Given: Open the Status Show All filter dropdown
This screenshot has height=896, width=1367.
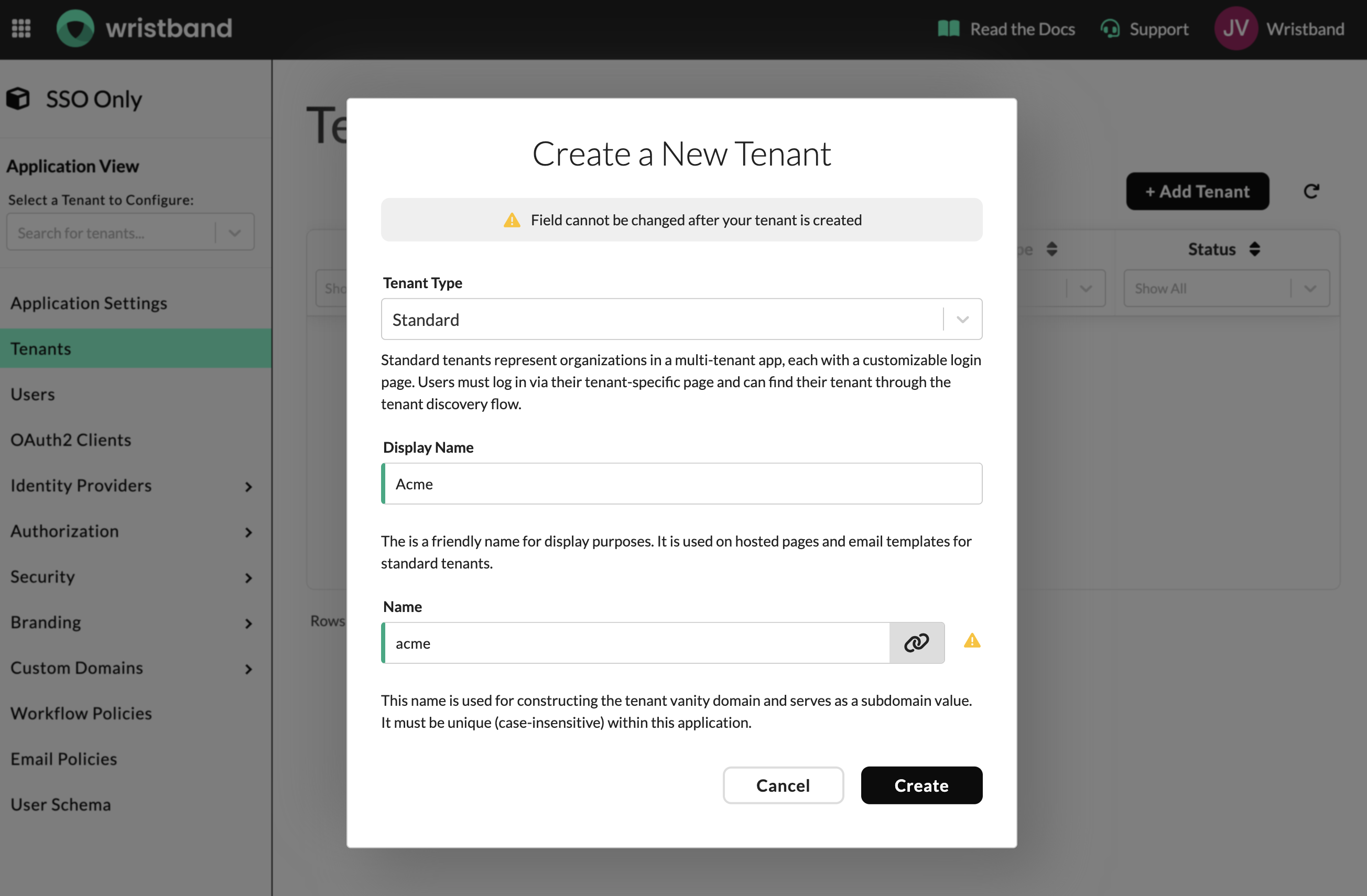Looking at the screenshot, I should (x=1225, y=288).
